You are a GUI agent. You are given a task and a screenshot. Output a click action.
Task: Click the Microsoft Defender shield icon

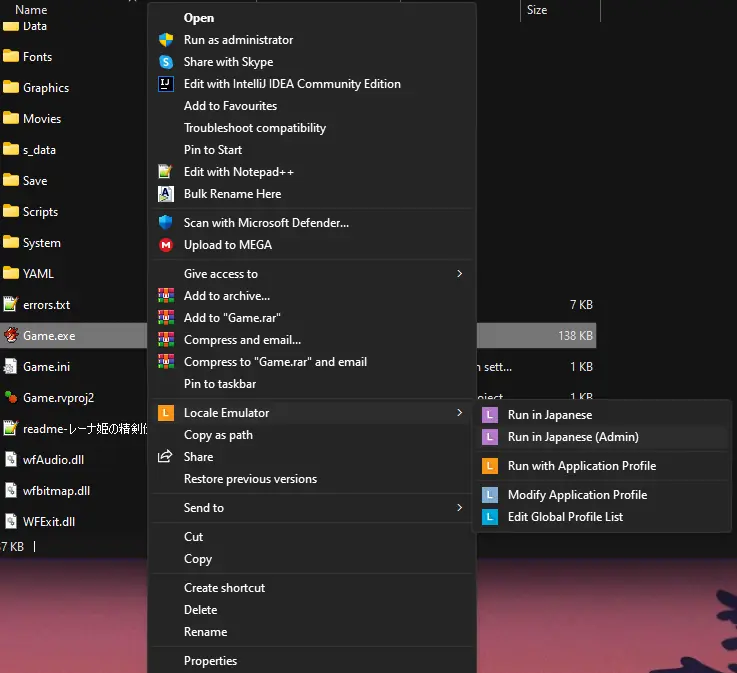tap(166, 223)
